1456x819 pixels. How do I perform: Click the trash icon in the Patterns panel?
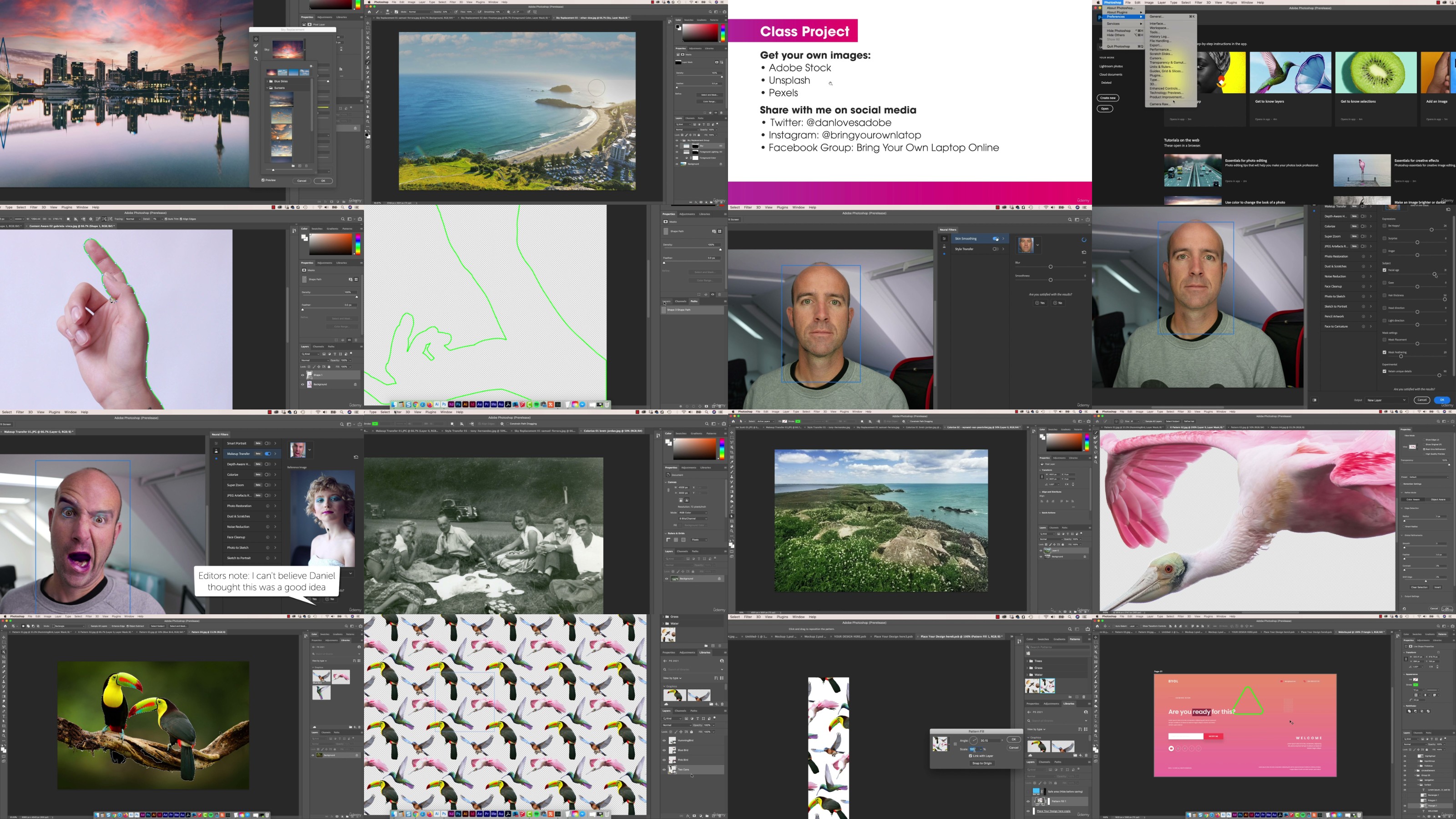[x=1083, y=697]
